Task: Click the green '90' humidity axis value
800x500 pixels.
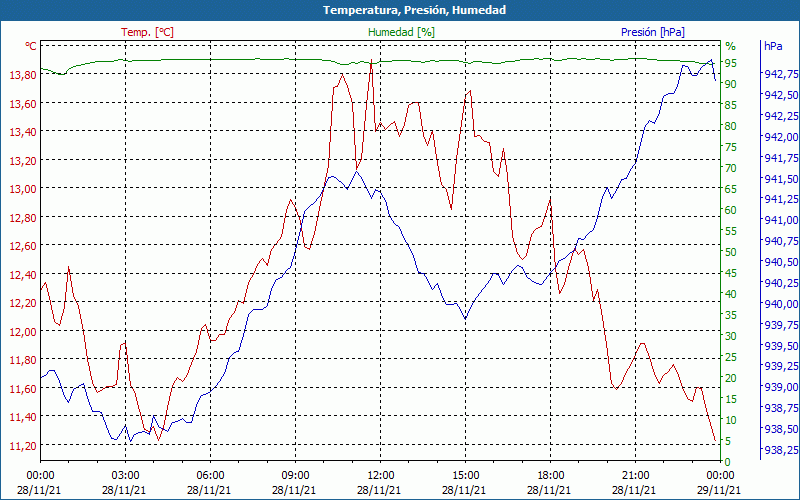Action: (x=731, y=84)
